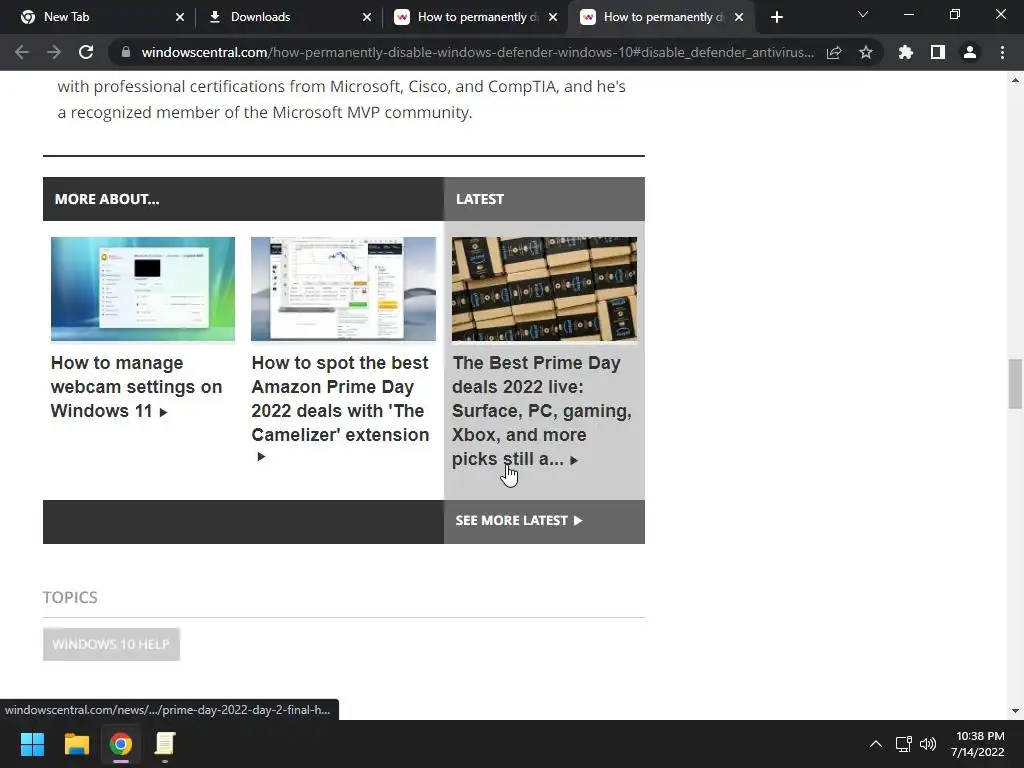Open the notepad-style taskbar app
1024x768 pixels.
165,744
